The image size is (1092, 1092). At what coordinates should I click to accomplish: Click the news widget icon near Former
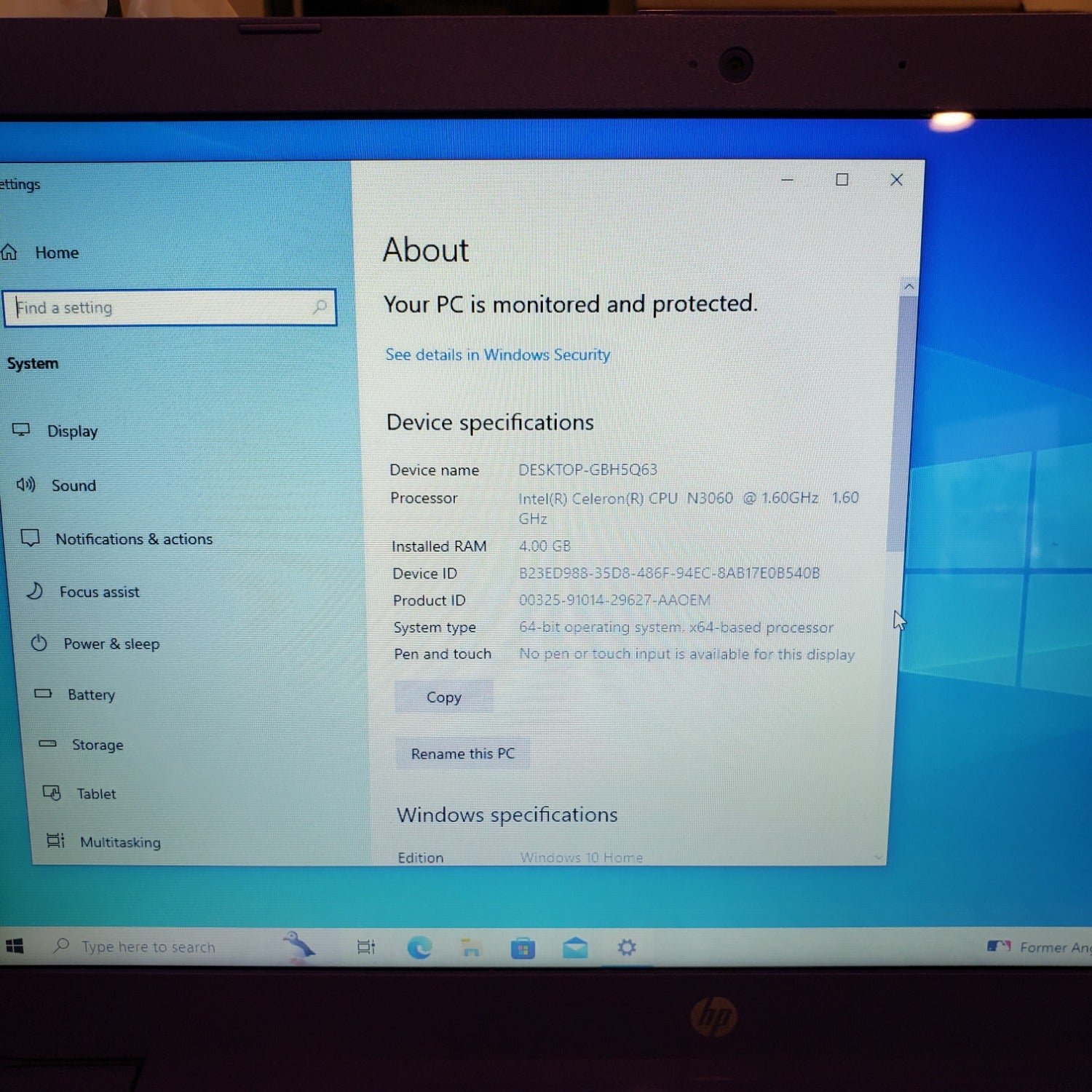(999, 946)
